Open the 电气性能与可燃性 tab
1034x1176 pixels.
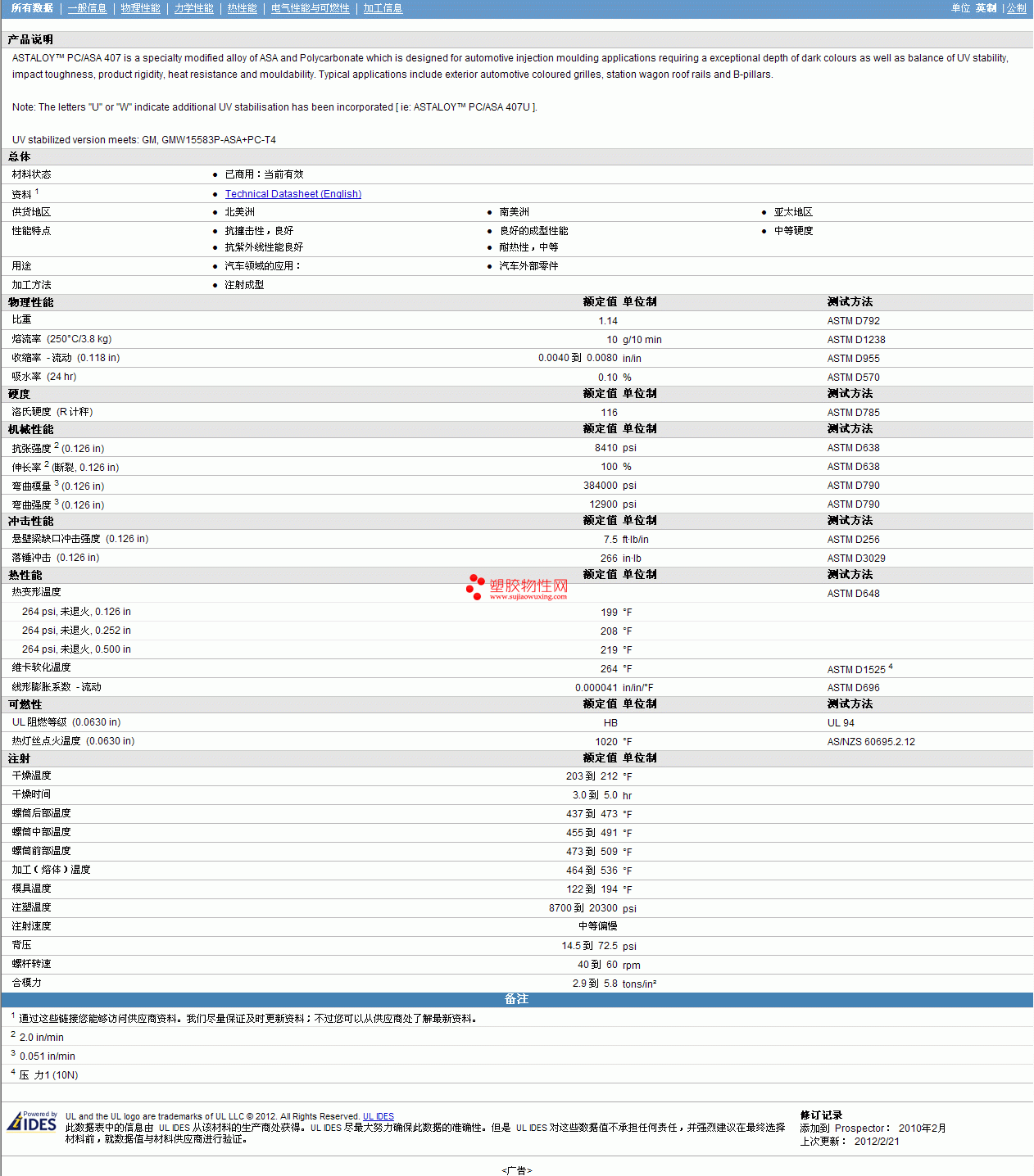[x=310, y=8]
